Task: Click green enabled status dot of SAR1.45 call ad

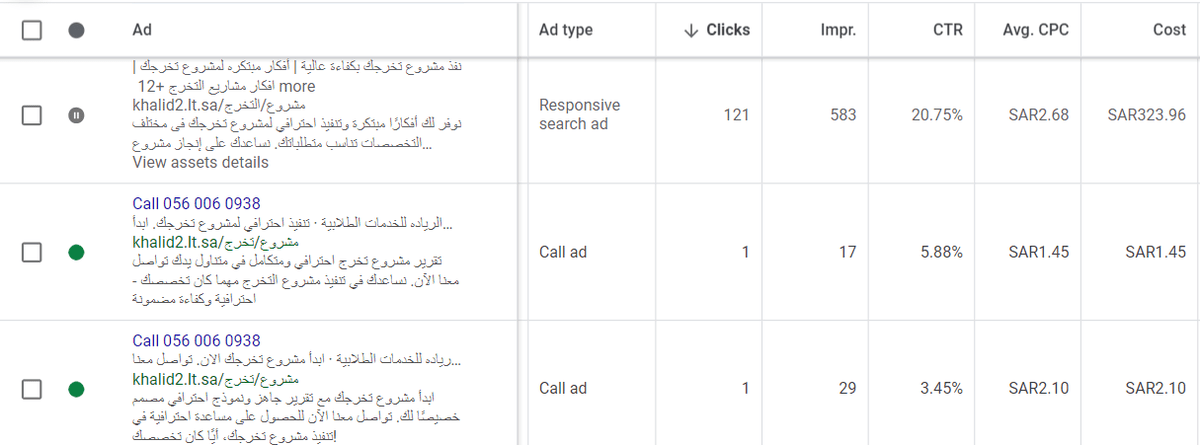Action: click(75, 252)
